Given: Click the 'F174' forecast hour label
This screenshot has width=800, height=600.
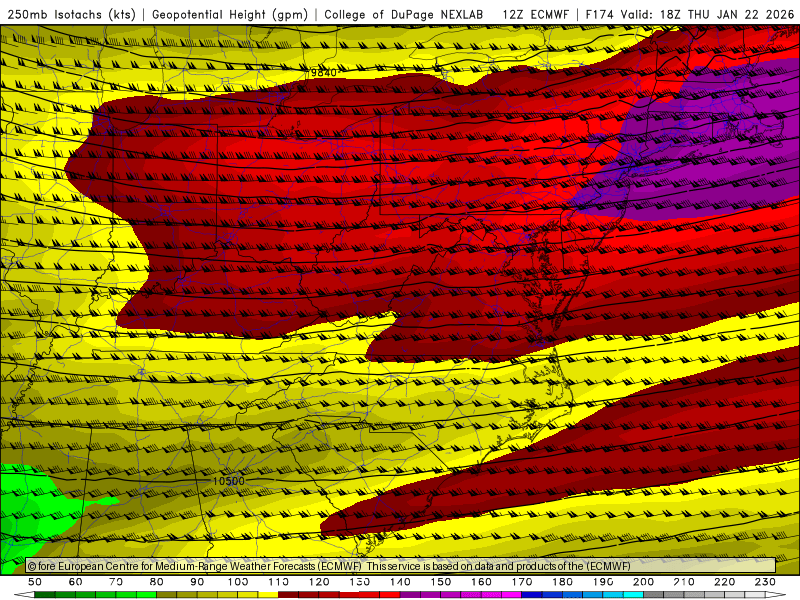Looking at the screenshot, I should 599,15.
